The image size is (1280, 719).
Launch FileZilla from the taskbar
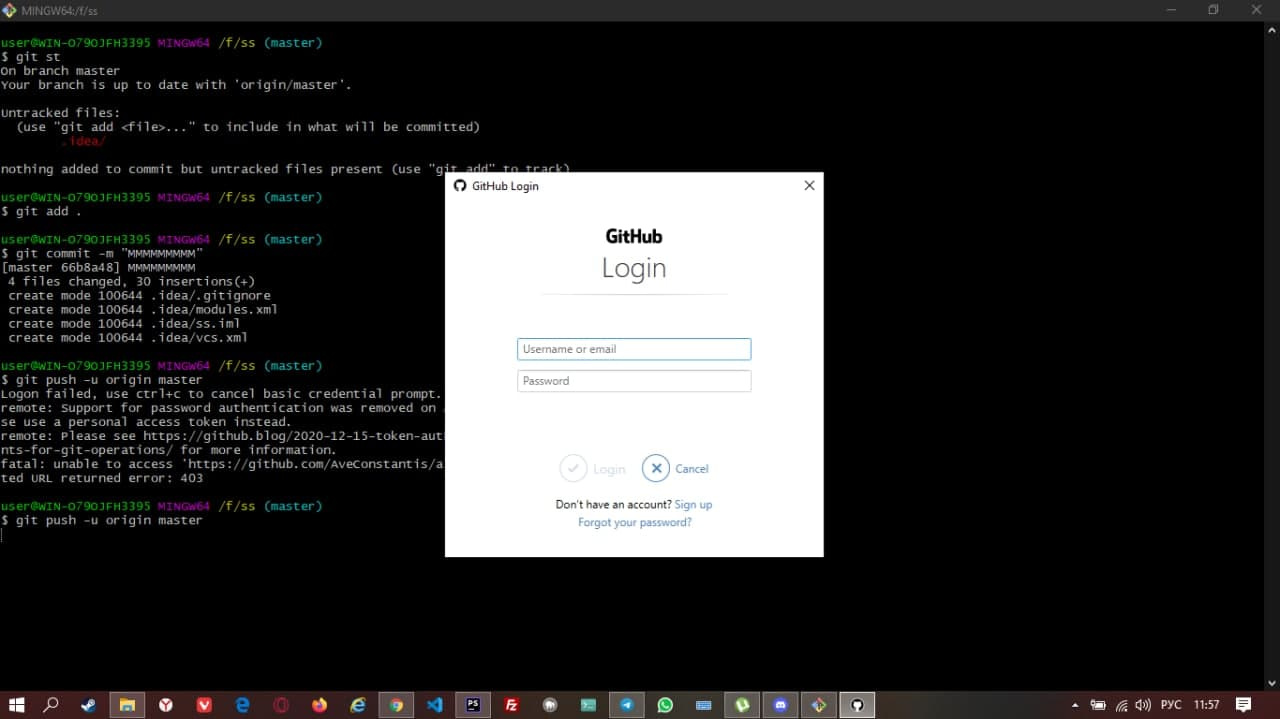pos(511,705)
